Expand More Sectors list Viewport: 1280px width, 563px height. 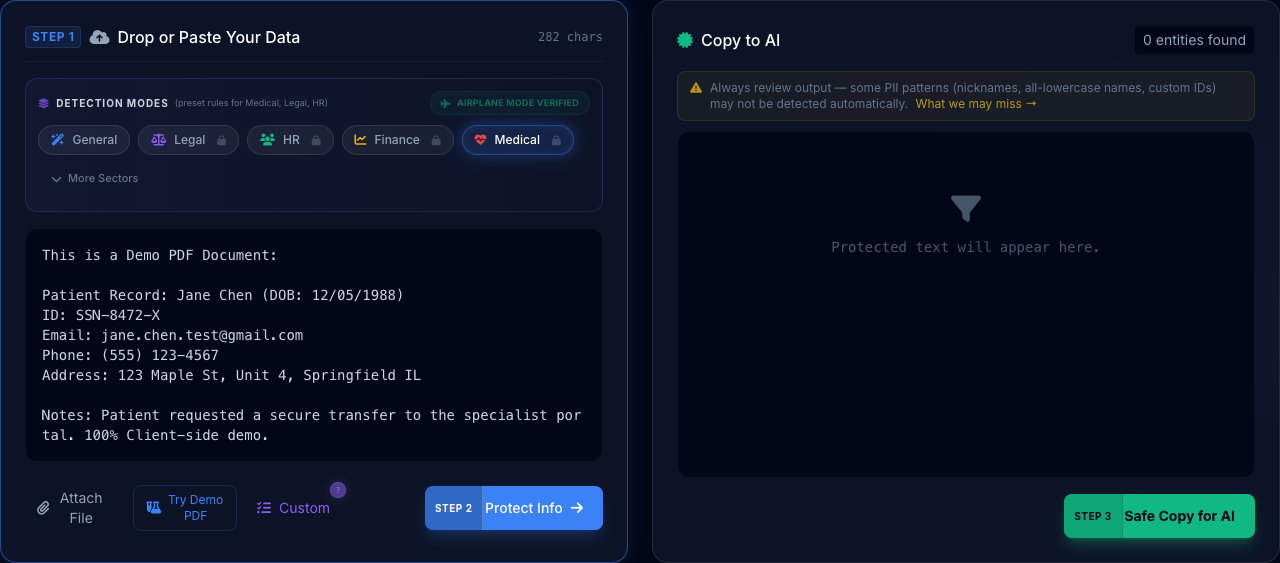coord(95,178)
